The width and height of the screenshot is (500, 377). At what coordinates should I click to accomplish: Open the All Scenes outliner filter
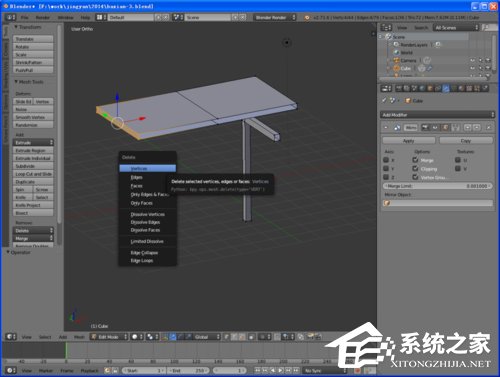pyautogui.click(x=456, y=28)
